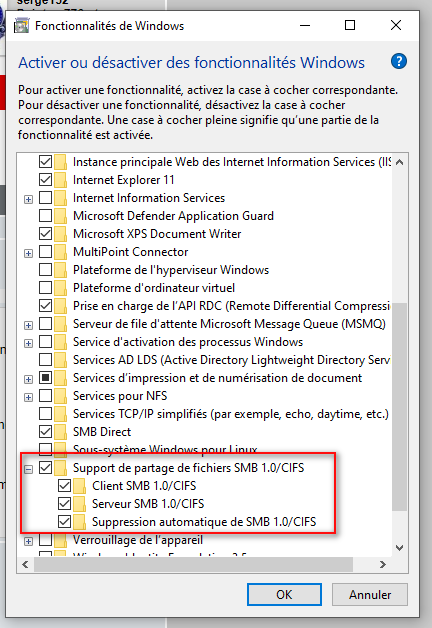The image size is (432, 628).
Task: Expand Service d'activation des processus Windows
Action: (x=28, y=343)
